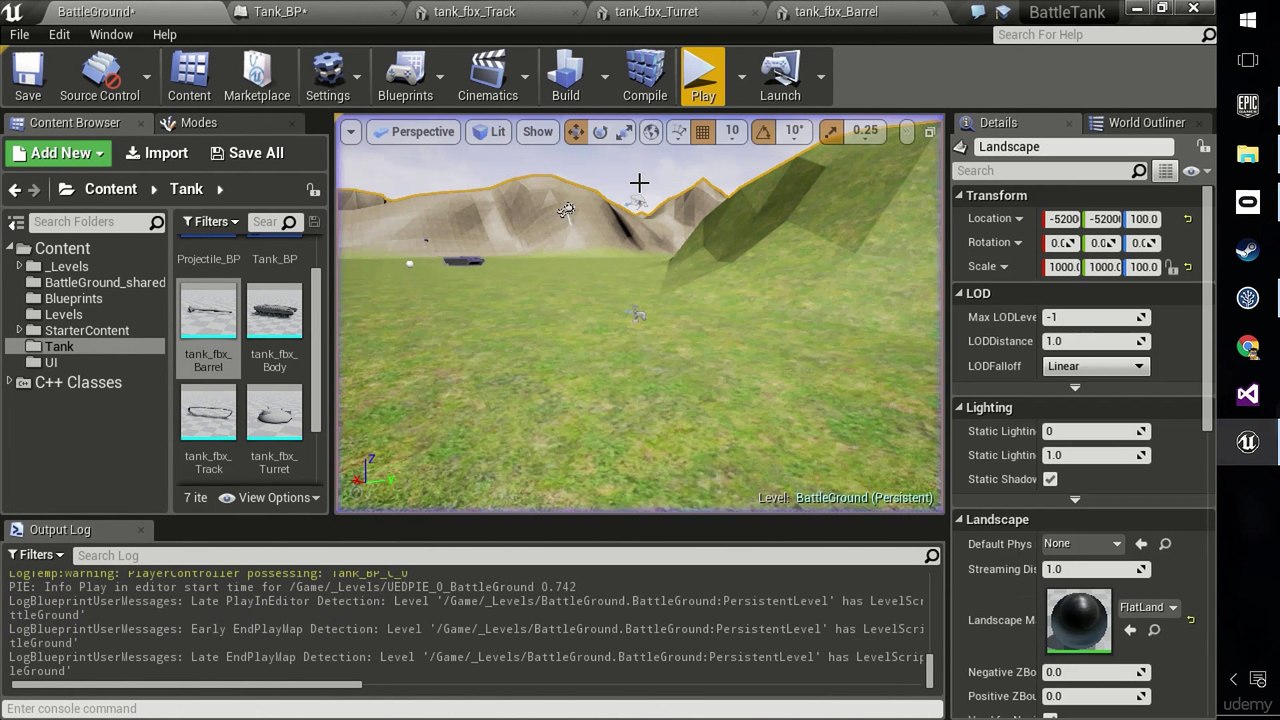Select the translate (move) gizmo tool

coord(576,132)
